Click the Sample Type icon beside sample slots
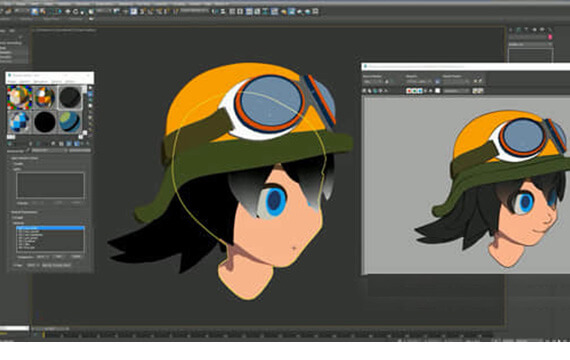This screenshot has width=570, height=360. 91,88
